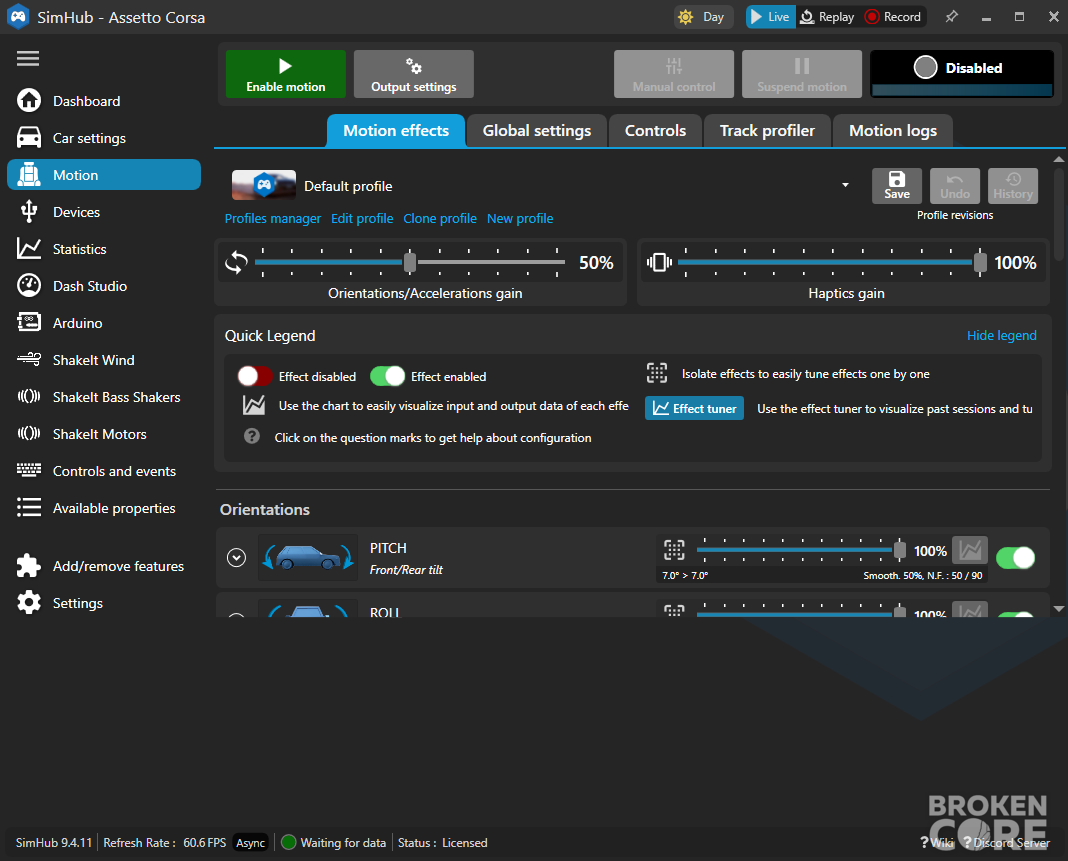This screenshot has height=861, width=1068.
Task: Click the Output settings gears icon
Action: pos(413,66)
